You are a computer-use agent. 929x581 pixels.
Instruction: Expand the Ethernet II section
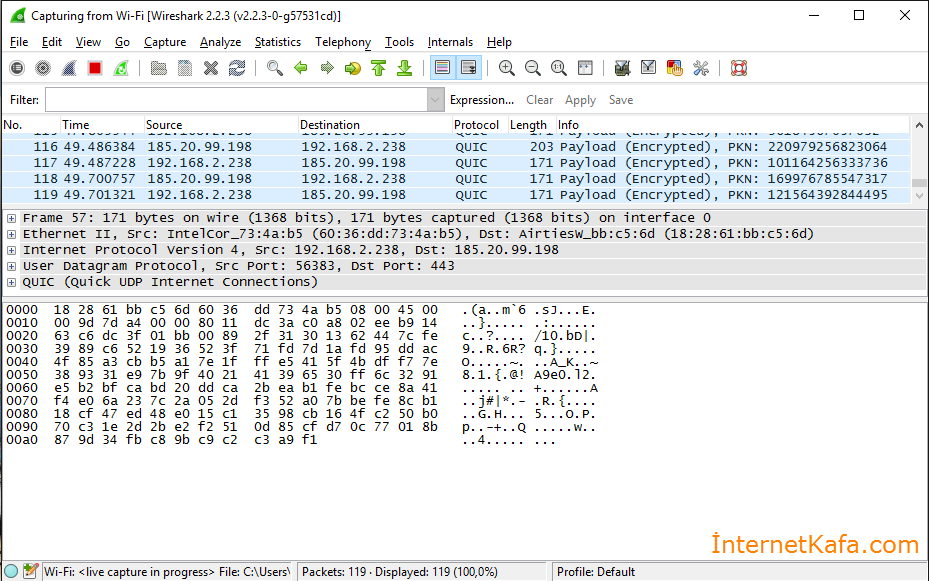11,235
